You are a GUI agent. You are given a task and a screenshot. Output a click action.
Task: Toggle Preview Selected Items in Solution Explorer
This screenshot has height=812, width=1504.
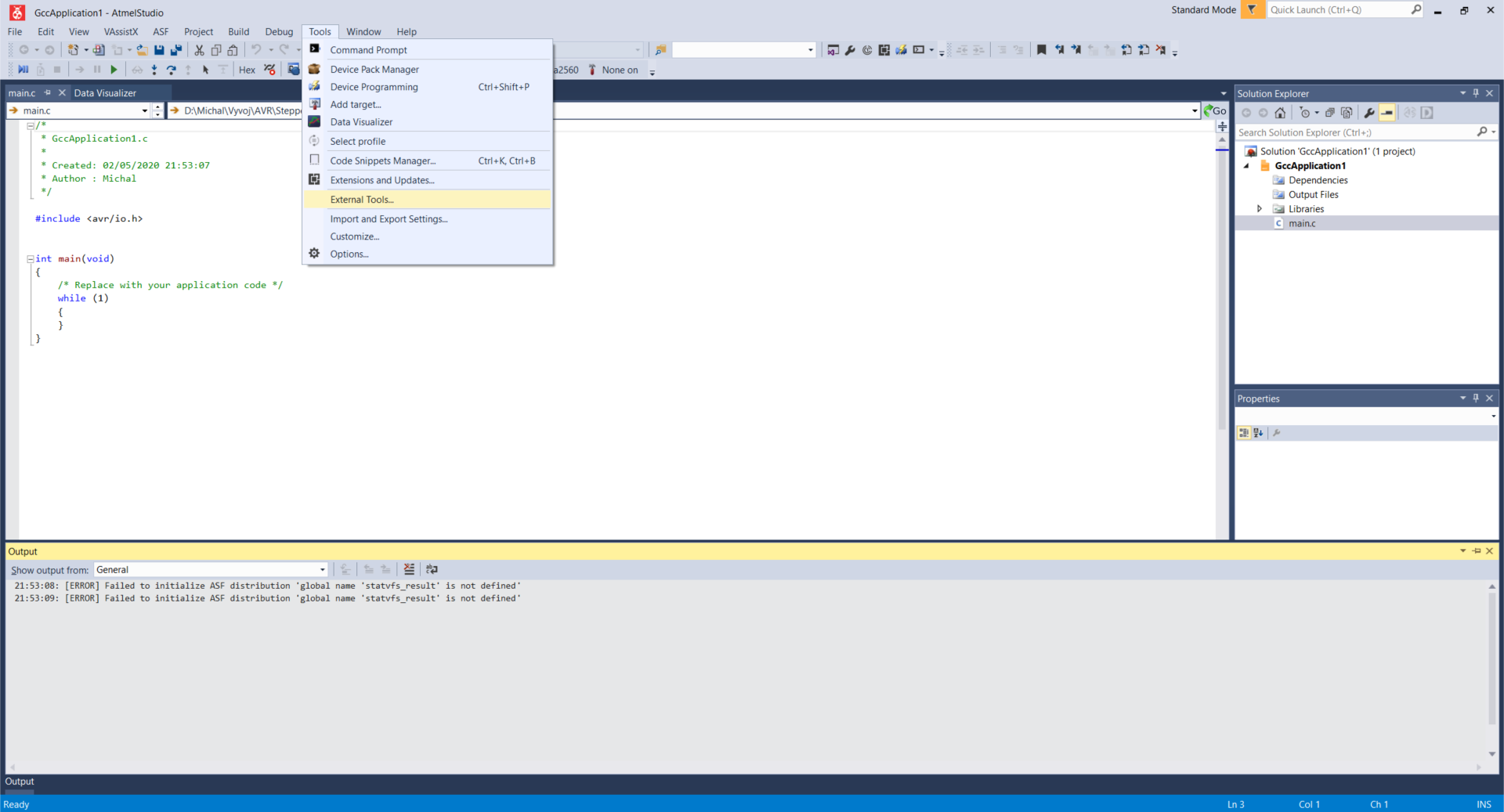[1386, 113]
